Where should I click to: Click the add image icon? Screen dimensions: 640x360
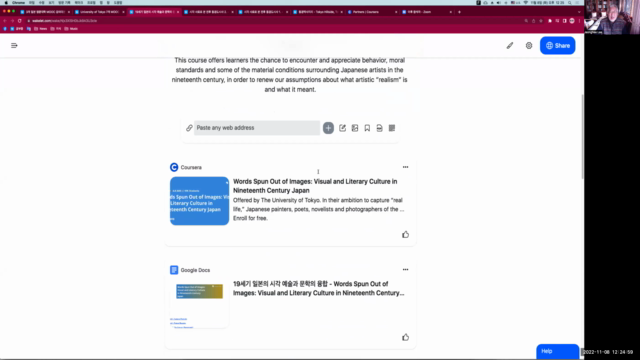click(x=355, y=128)
